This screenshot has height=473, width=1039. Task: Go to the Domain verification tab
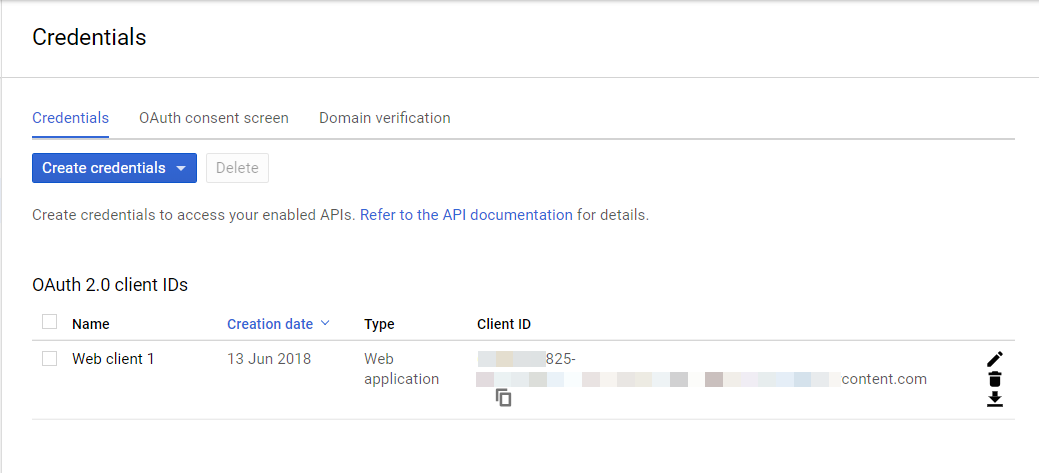[x=385, y=118]
